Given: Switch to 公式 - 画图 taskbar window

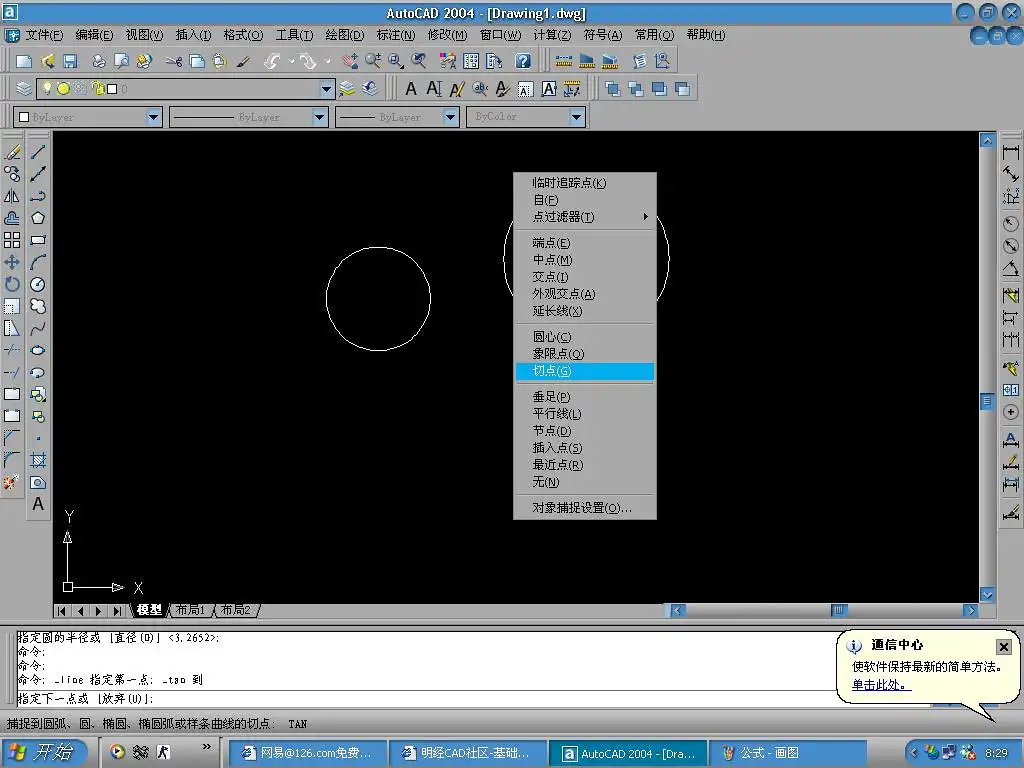Looking at the screenshot, I should [788, 753].
